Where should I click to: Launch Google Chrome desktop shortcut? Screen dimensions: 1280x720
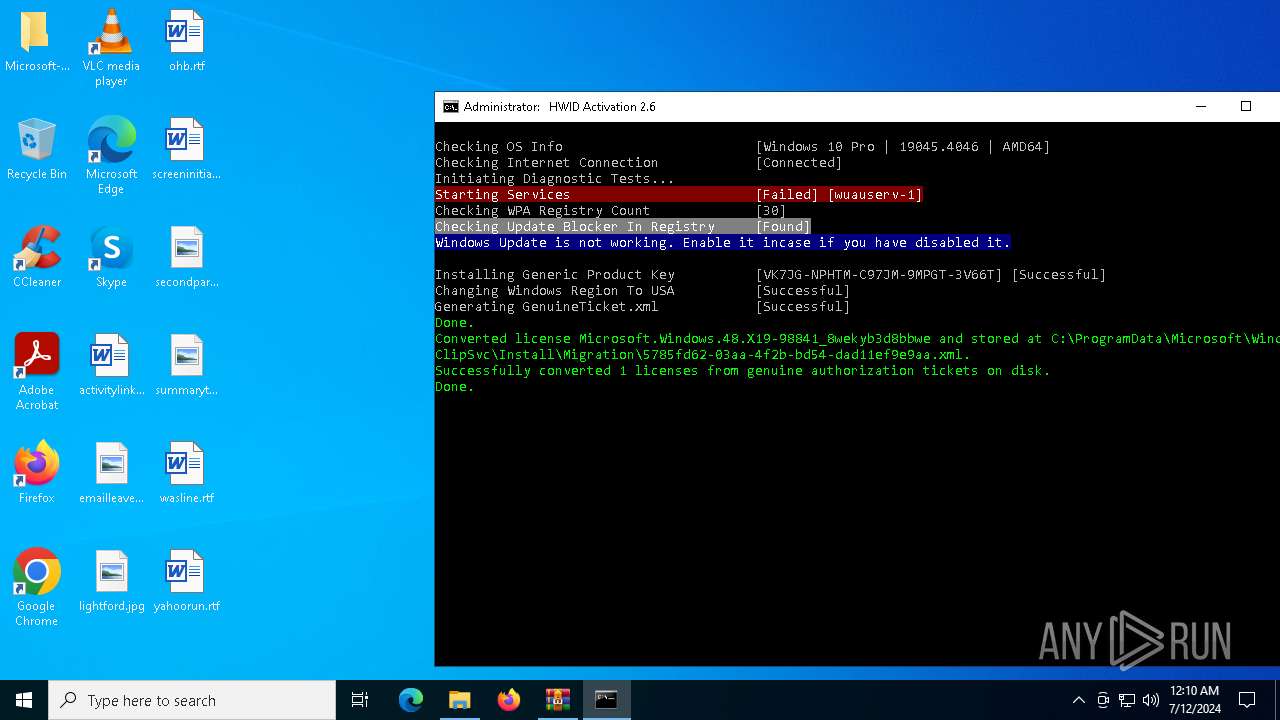coord(36,588)
